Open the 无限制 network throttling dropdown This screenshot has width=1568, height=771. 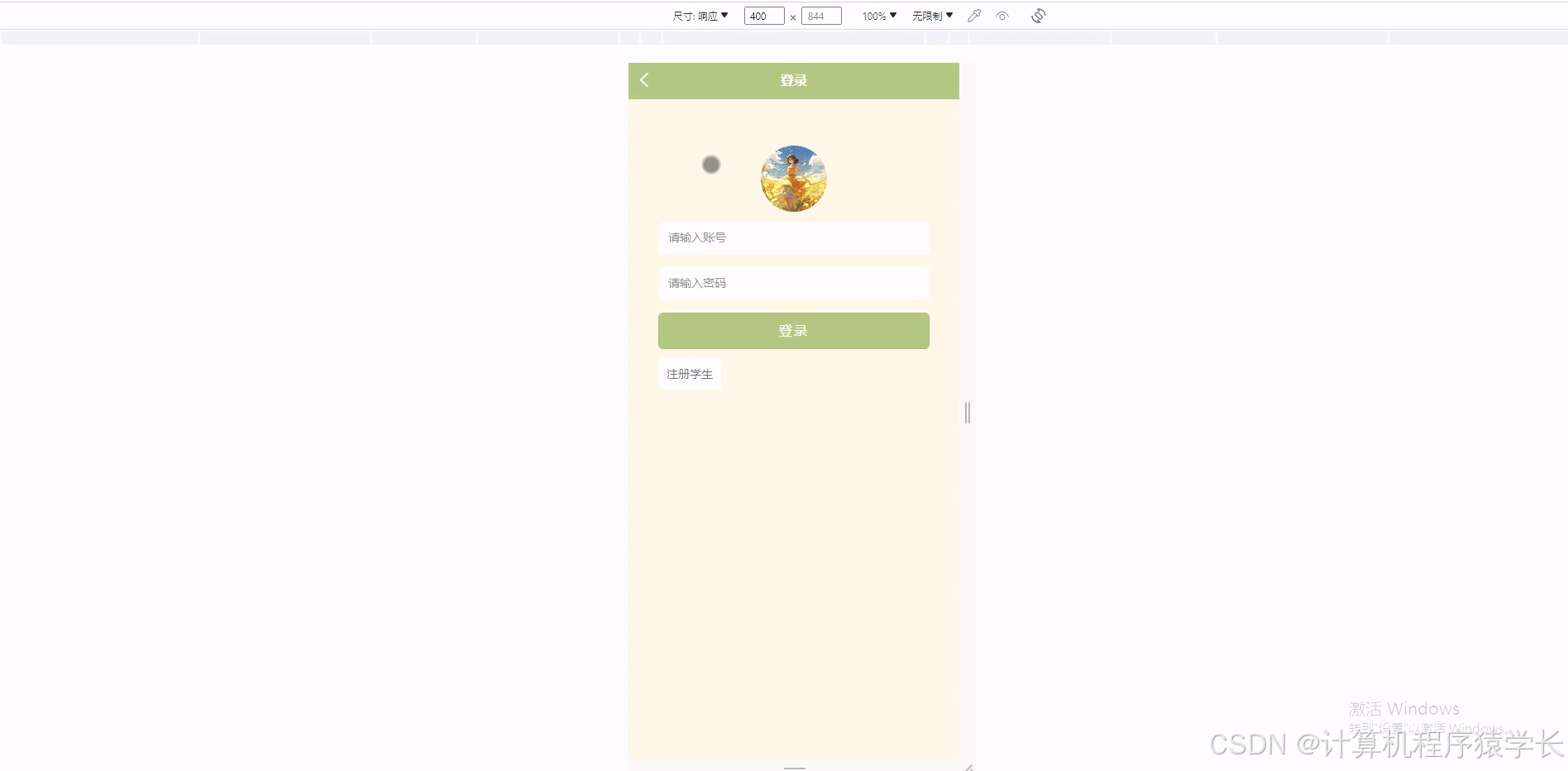click(931, 15)
